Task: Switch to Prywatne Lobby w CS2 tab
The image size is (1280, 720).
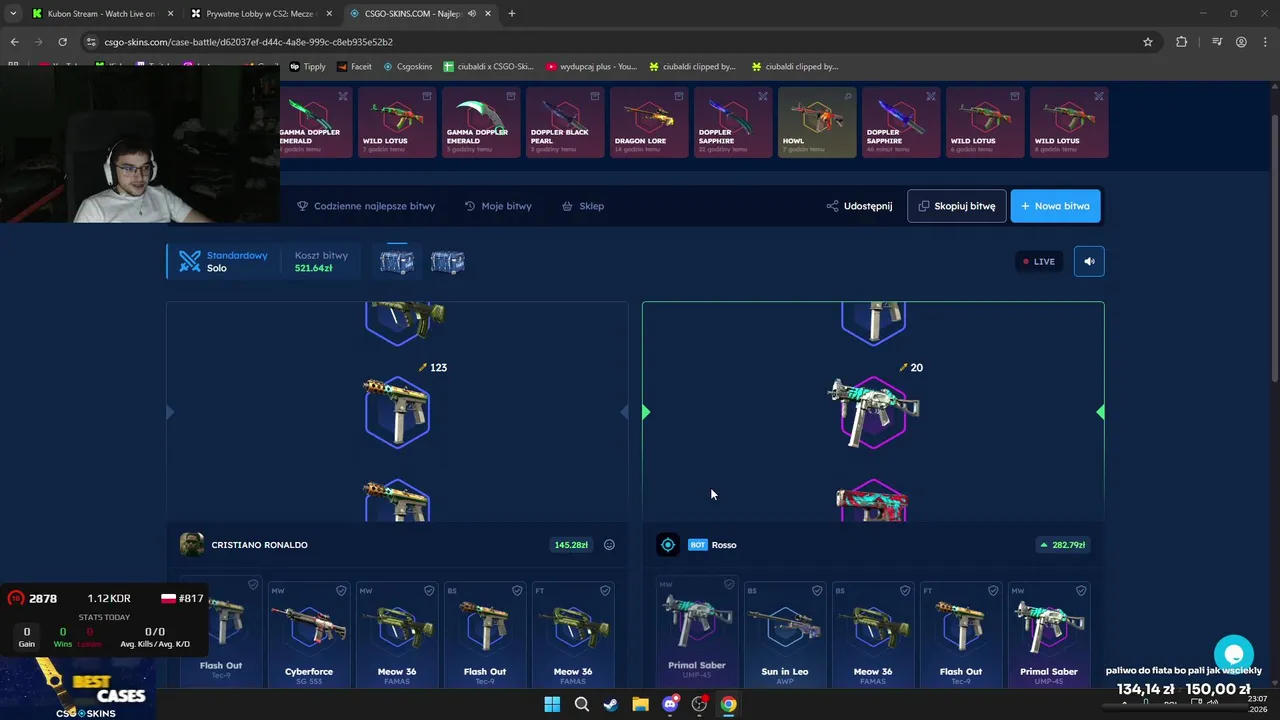Action: tap(260, 13)
